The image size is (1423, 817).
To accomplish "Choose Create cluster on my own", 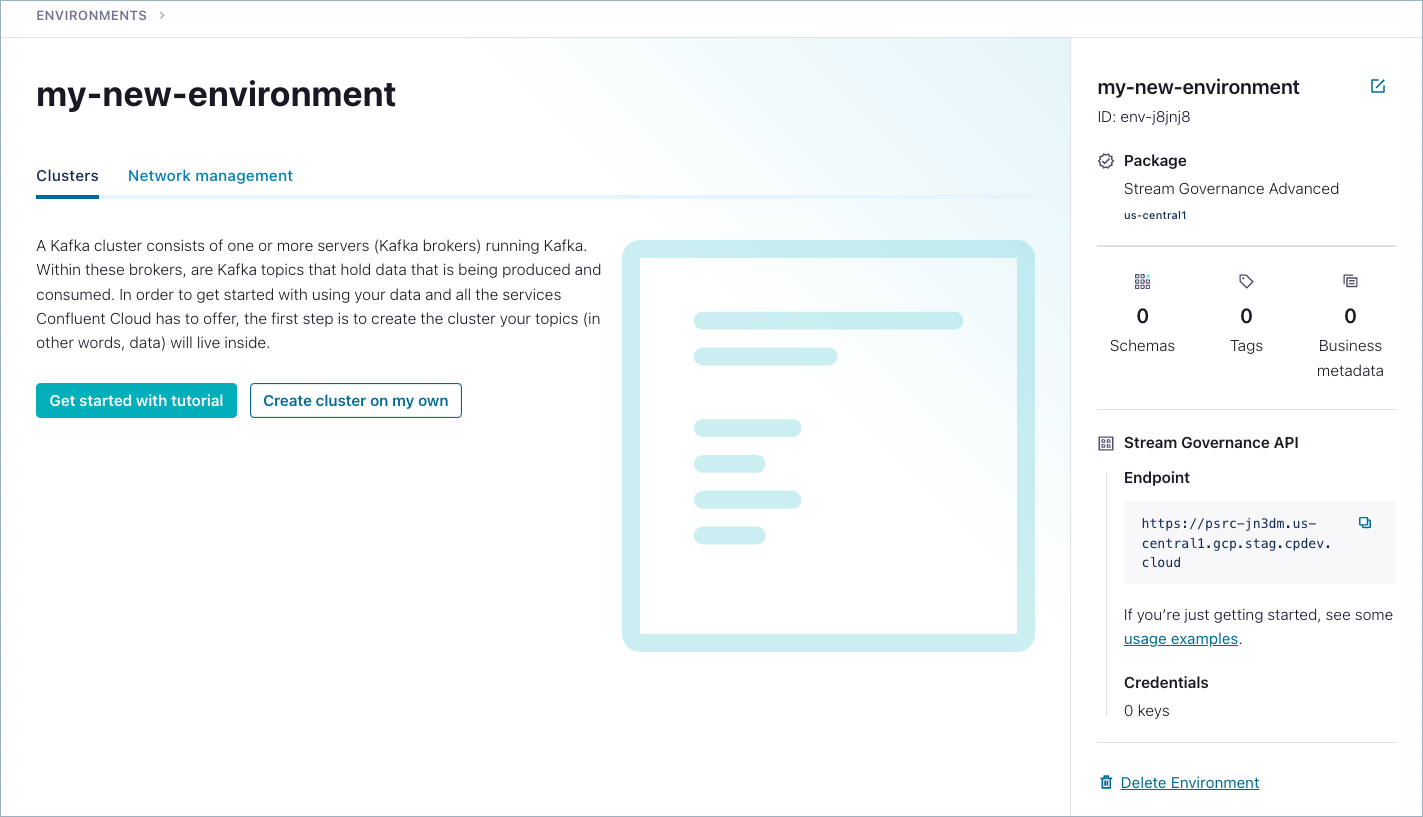I will click(355, 400).
